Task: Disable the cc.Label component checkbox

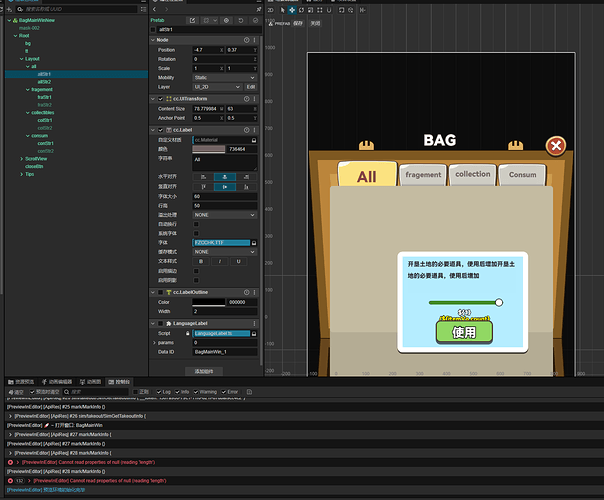Action: pos(161,130)
